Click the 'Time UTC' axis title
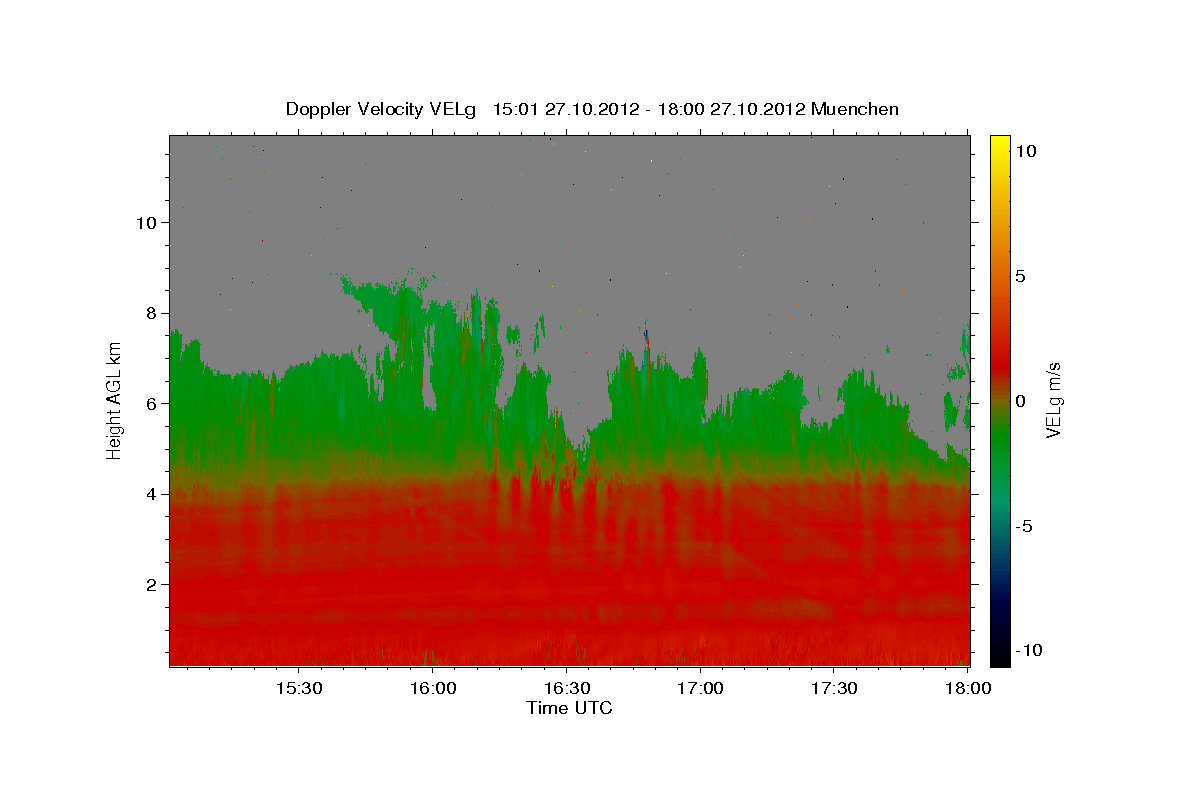 (x=569, y=709)
